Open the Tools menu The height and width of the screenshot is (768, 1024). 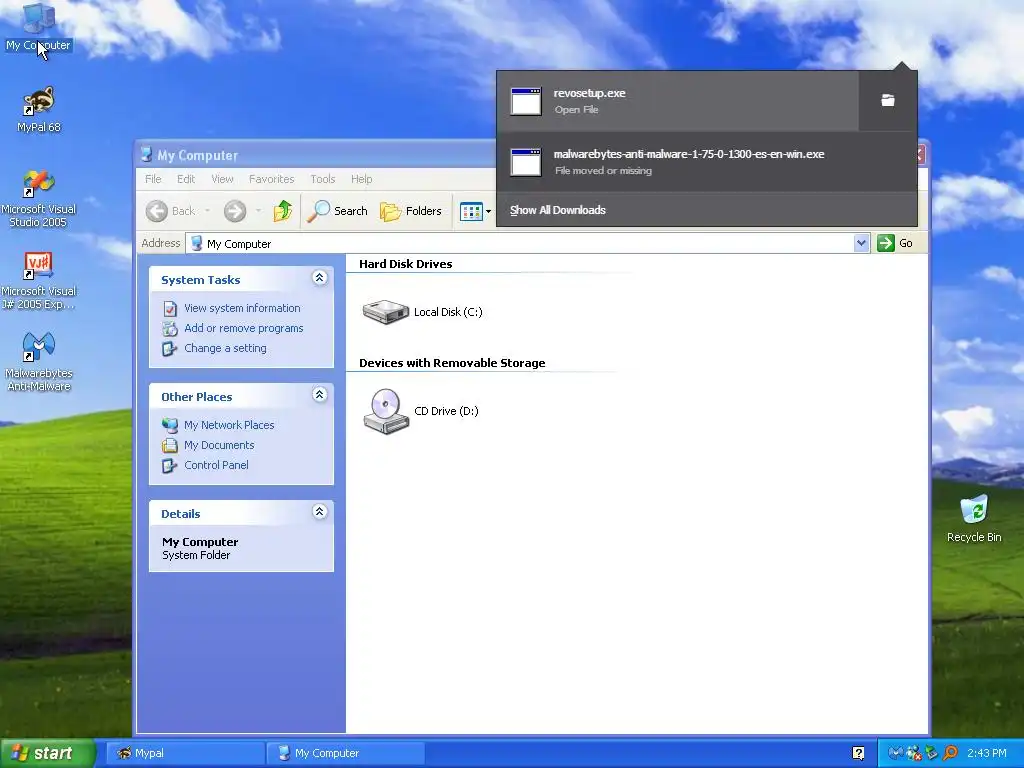tap(323, 179)
